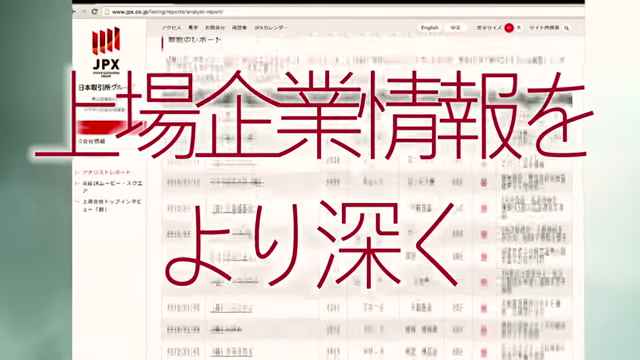Open the アクセス menu item
The width and height of the screenshot is (640, 360).
pyautogui.click(x=171, y=28)
